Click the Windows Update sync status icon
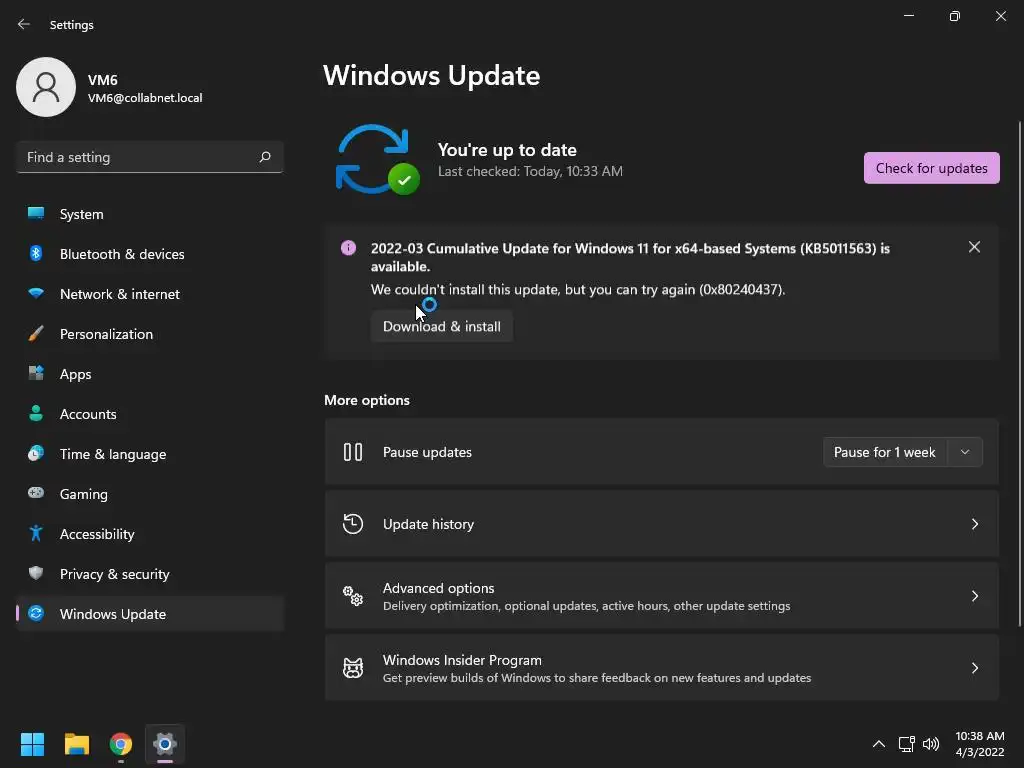 tap(376, 159)
